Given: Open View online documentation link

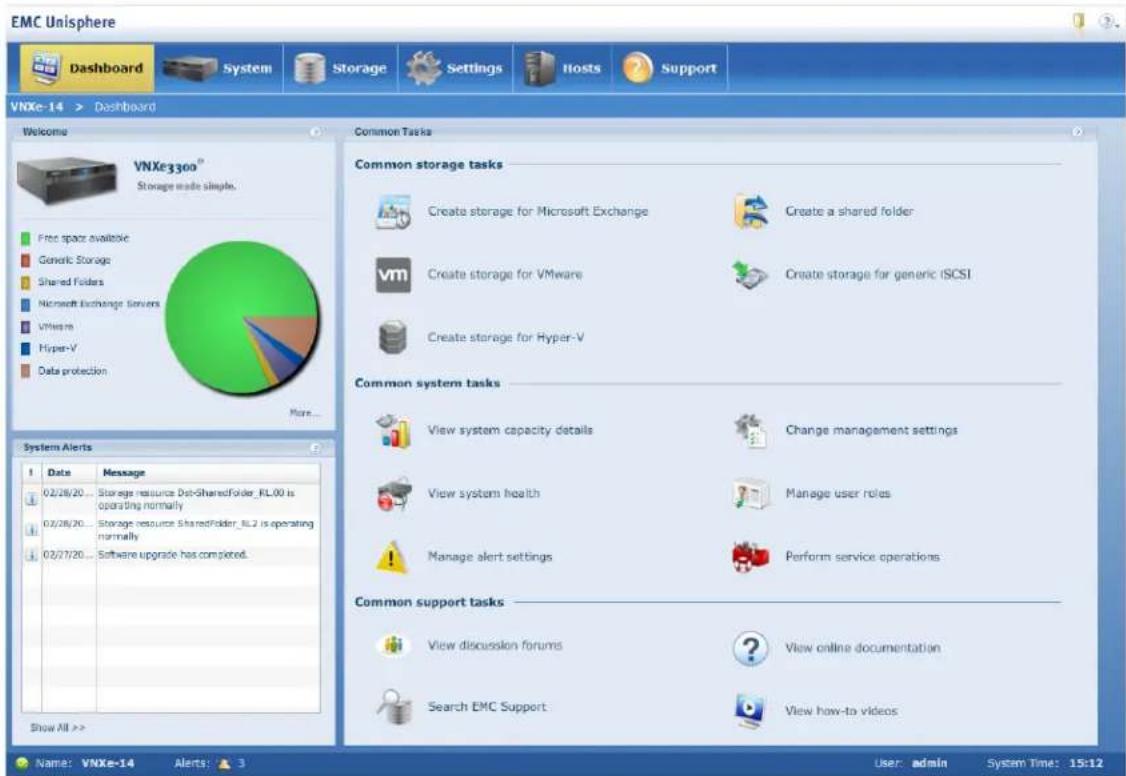Looking at the screenshot, I should tap(862, 648).
